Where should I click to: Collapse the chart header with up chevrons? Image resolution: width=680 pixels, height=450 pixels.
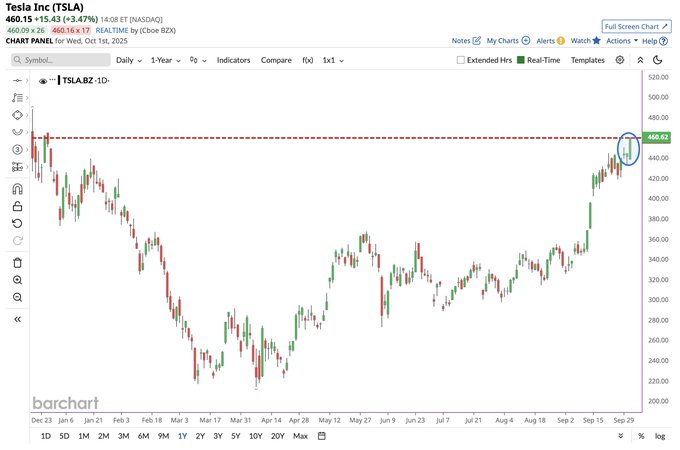click(x=640, y=60)
